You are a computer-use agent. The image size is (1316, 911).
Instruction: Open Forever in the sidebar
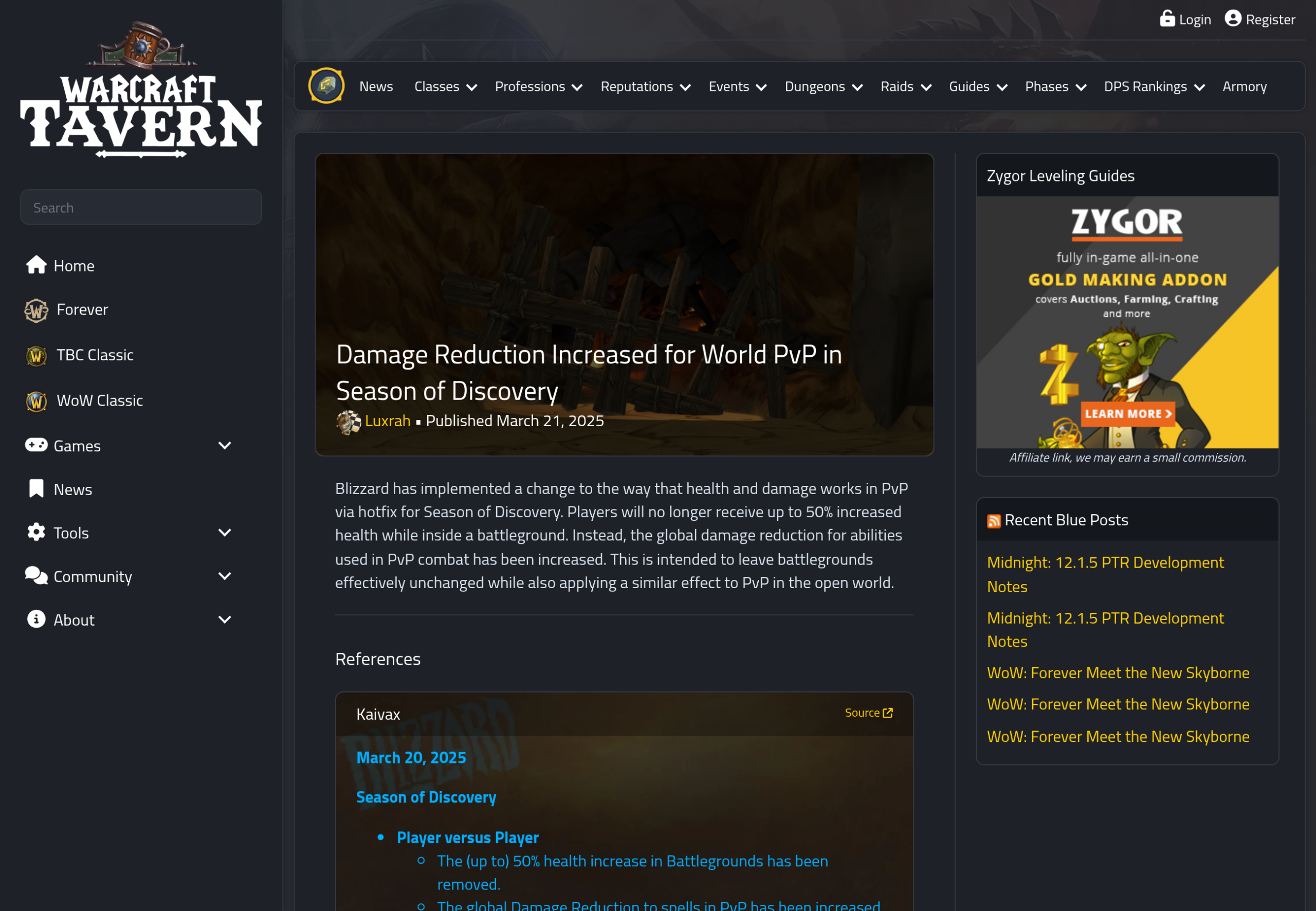[x=82, y=309]
